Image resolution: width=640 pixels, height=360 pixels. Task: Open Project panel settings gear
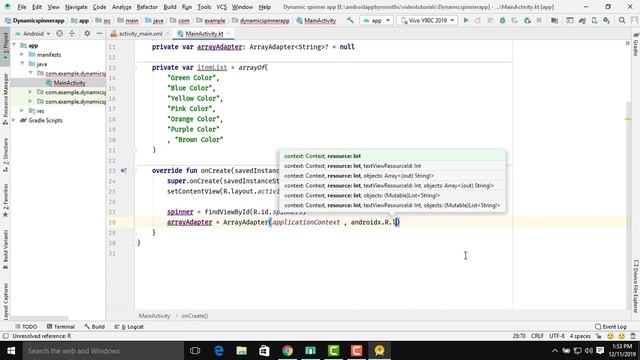(87, 33)
